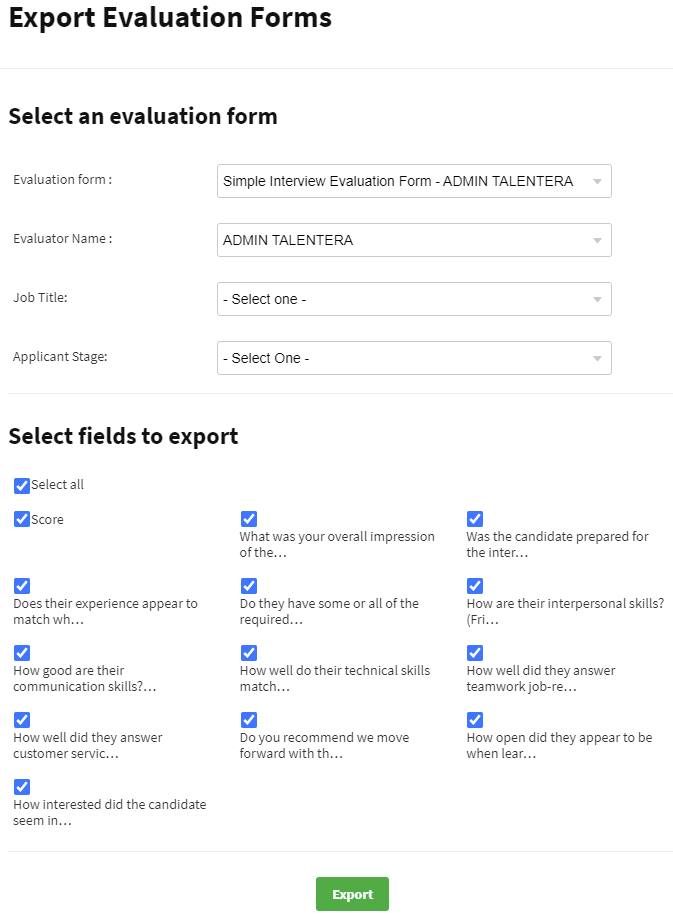Toggle the Select all checkbox
Image resolution: width=673 pixels, height=915 pixels.
click(22, 486)
